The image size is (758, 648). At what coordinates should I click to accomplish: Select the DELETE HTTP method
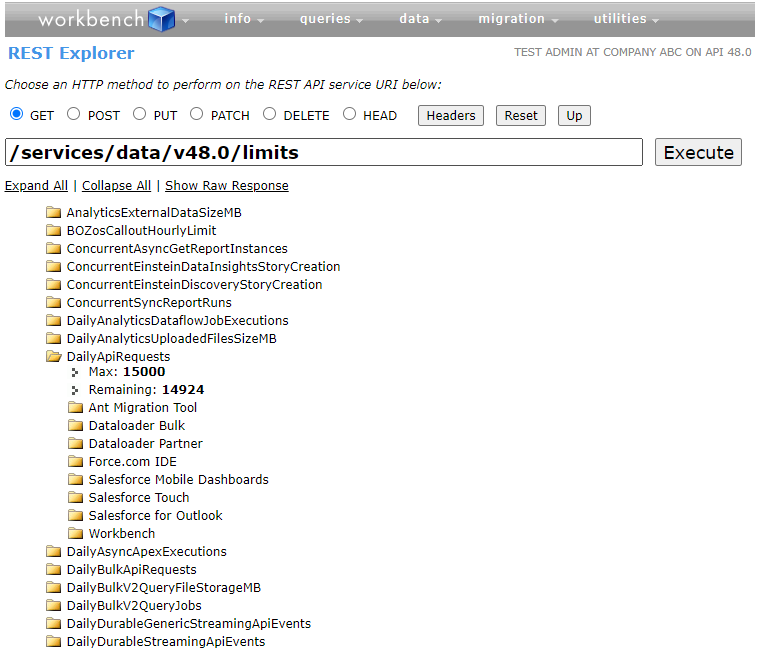click(x=269, y=114)
